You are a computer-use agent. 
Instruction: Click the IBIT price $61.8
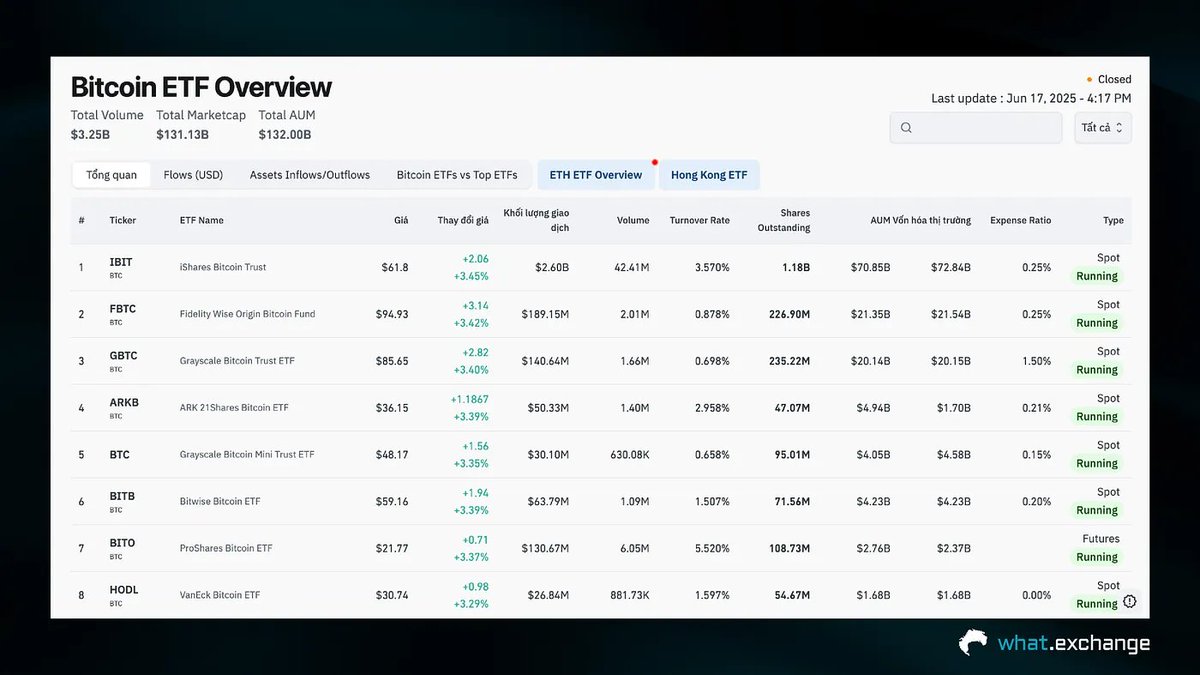click(x=395, y=267)
